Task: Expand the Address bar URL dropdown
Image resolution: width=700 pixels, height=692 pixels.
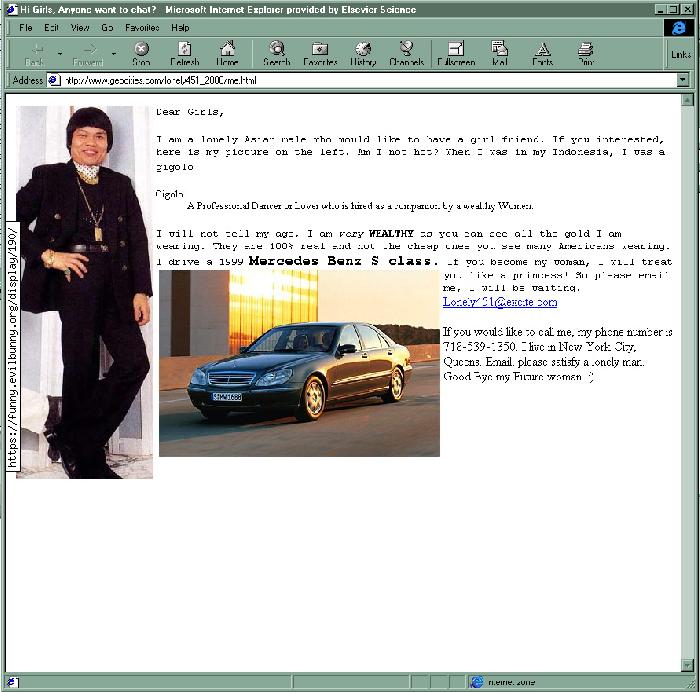Action: pos(683,80)
